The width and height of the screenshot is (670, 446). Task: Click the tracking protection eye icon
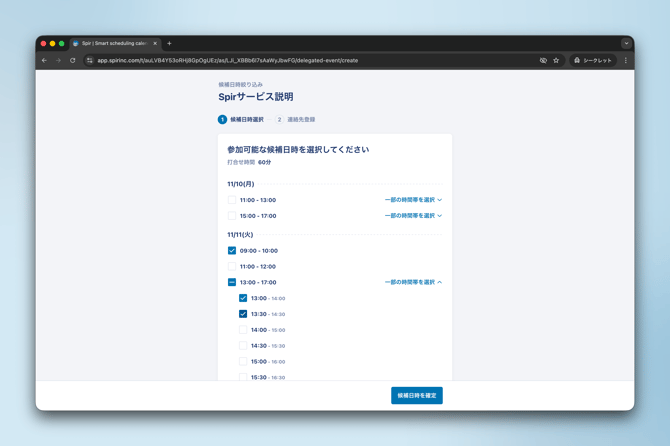(x=543, y=60)
